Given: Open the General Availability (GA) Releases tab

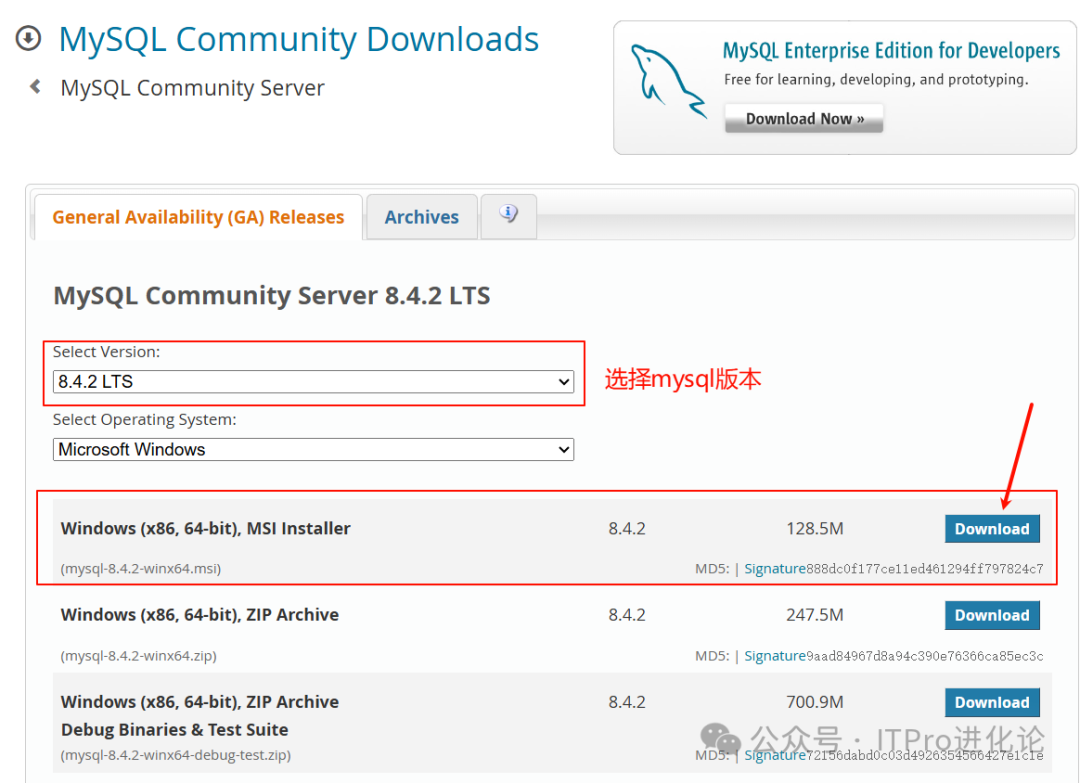Looking at the screenshot, I should [x=198, y=217].
